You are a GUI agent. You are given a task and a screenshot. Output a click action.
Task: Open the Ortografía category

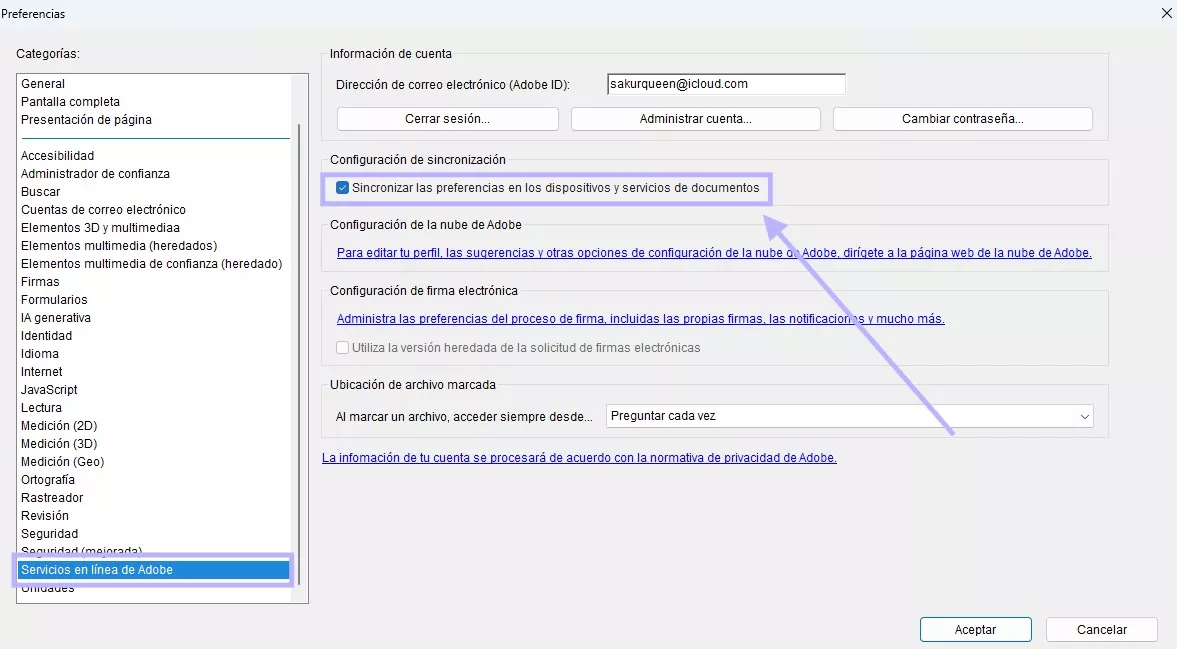coord(48,480)
